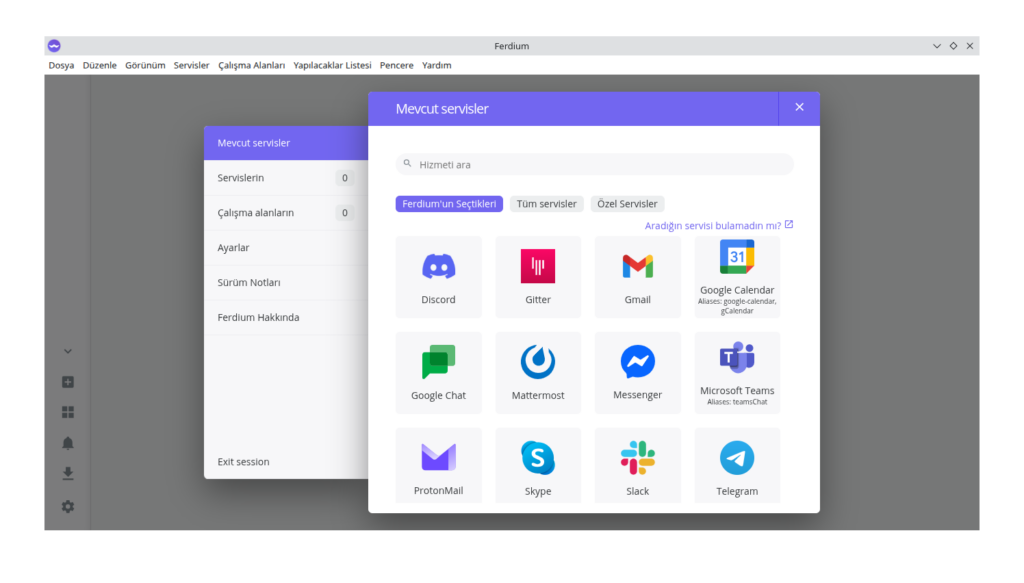The width and height of the screenshot is (1024, 583).
Task: Open the Görünüm menu
Action: coord(145,65)
